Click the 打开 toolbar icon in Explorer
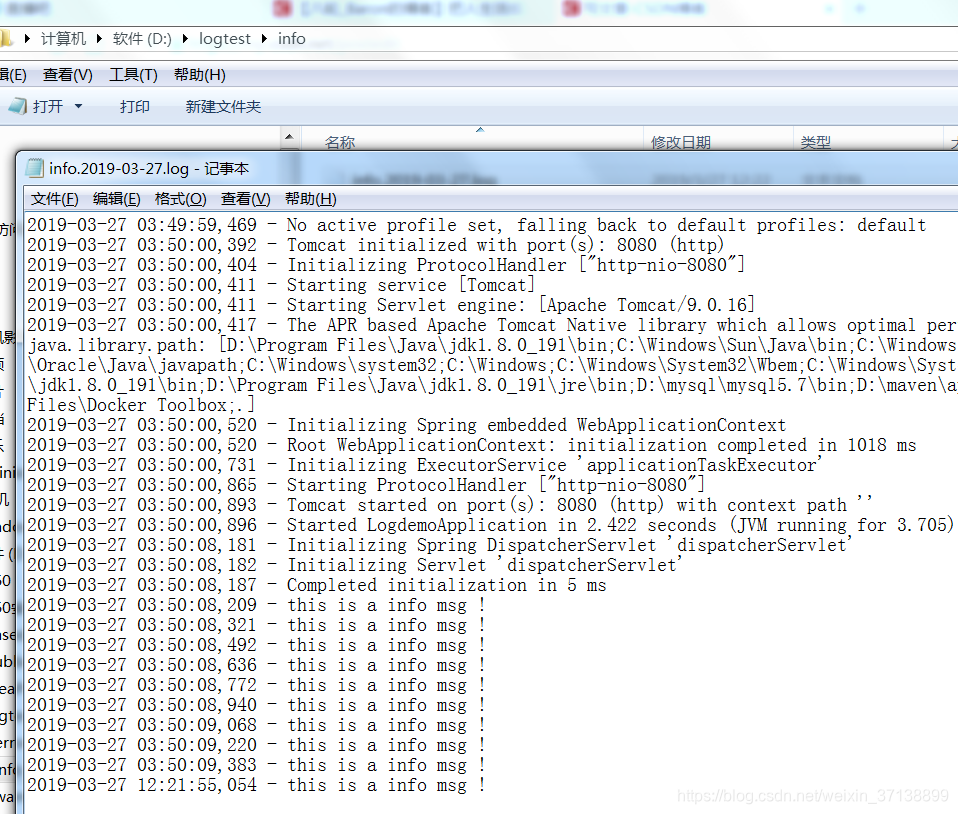Screen dimensions: 958x814 (x=18, y=106)
